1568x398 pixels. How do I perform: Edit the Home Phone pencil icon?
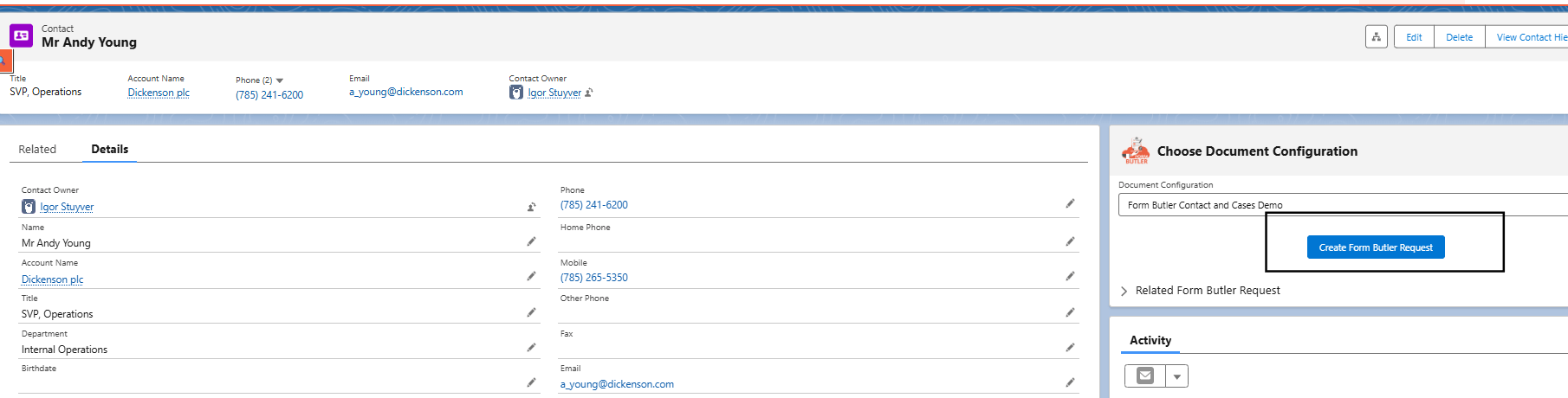pyautogui.click(x=1070, y=241)
